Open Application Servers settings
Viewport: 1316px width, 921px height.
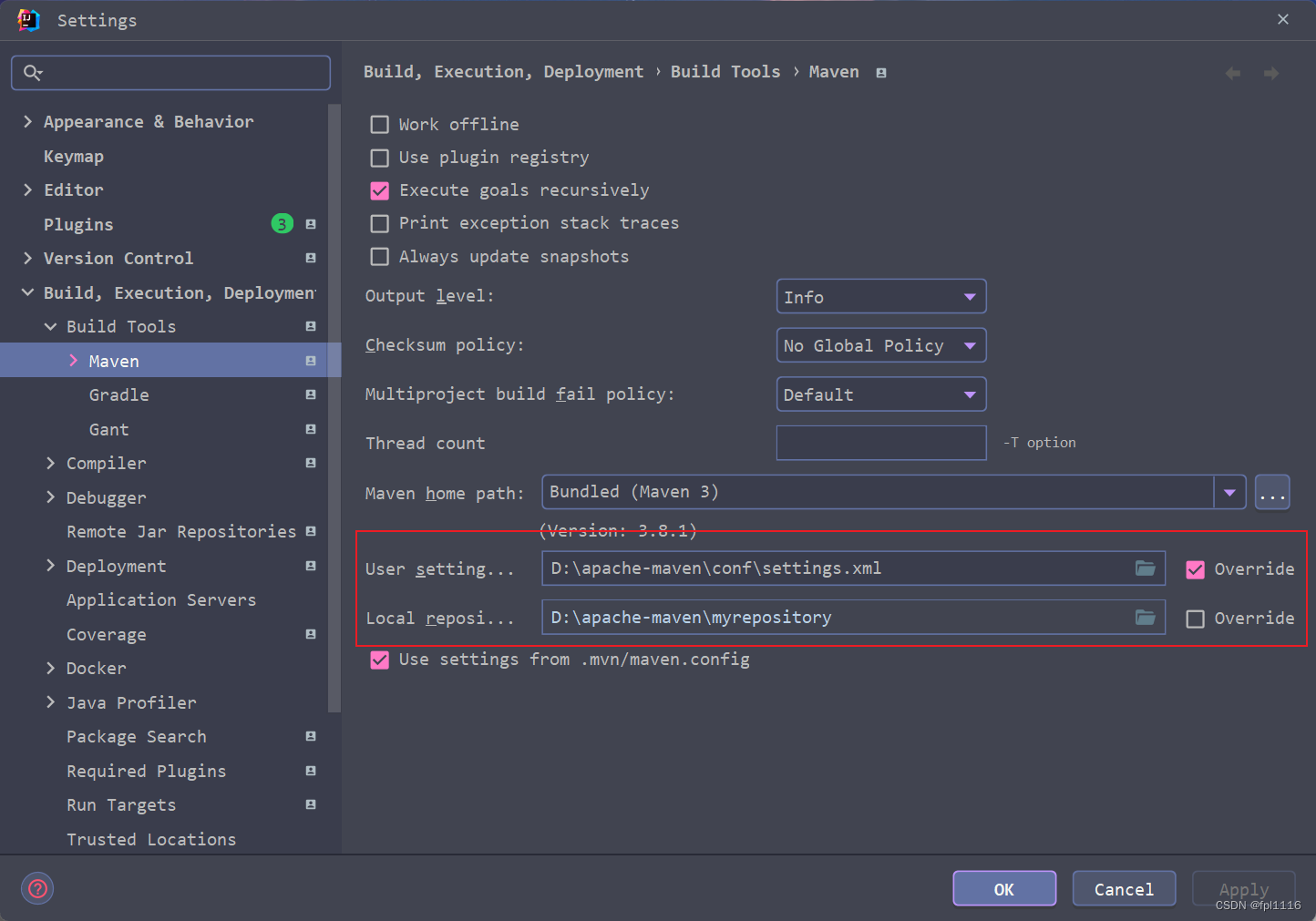coord(161,599)
